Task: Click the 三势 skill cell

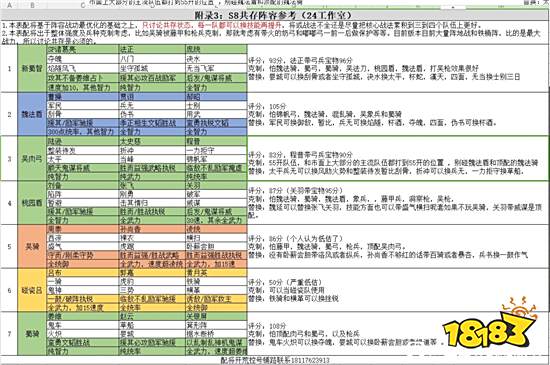Action: [x=152, y=290]
